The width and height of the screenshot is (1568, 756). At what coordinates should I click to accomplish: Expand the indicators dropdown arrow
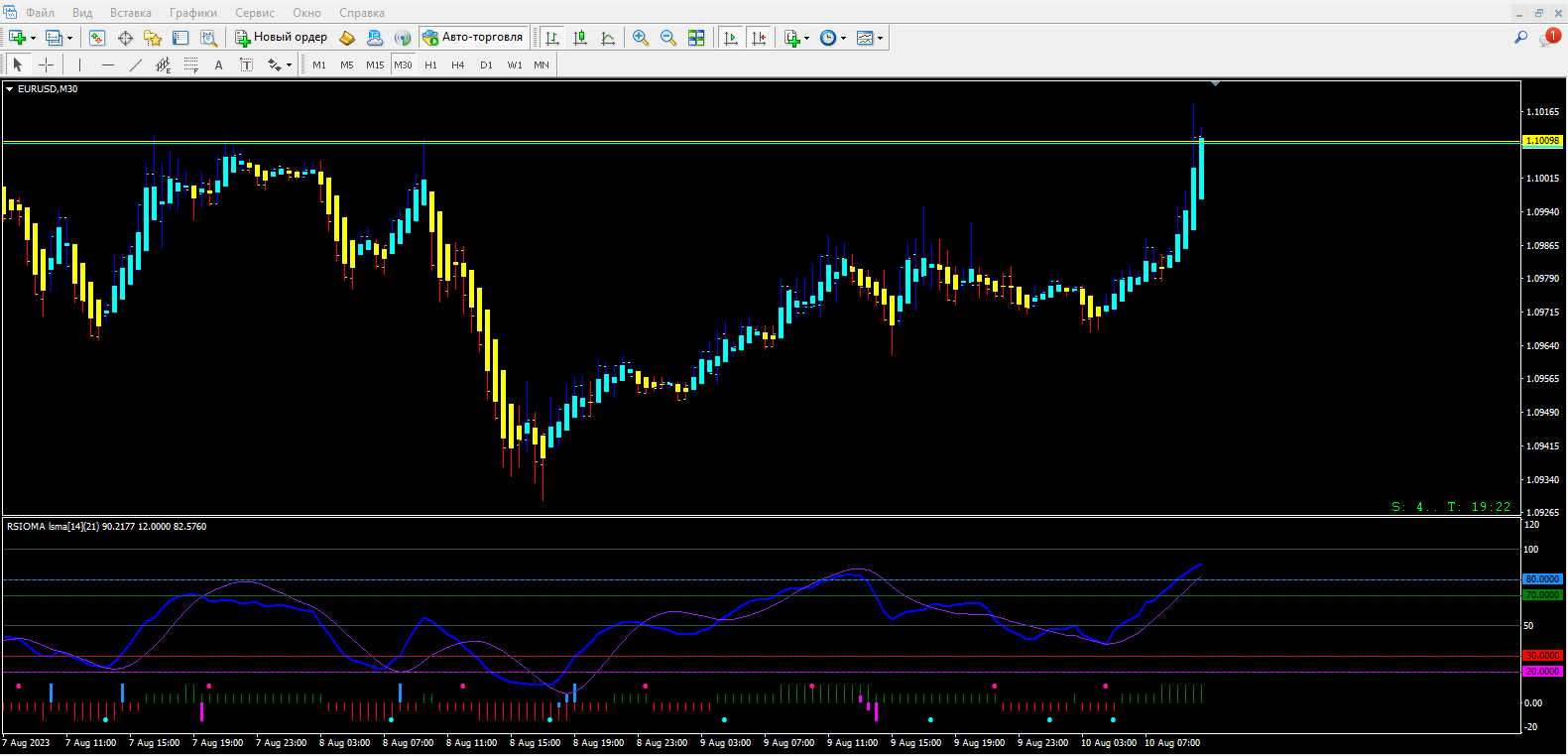806,39
